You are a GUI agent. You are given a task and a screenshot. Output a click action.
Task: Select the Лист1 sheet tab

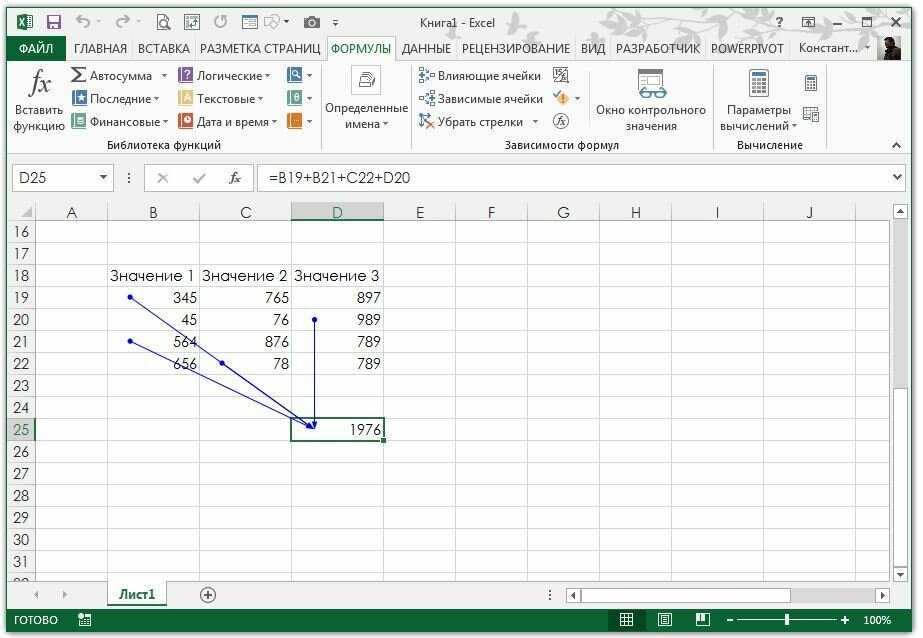tap(137, 594)
